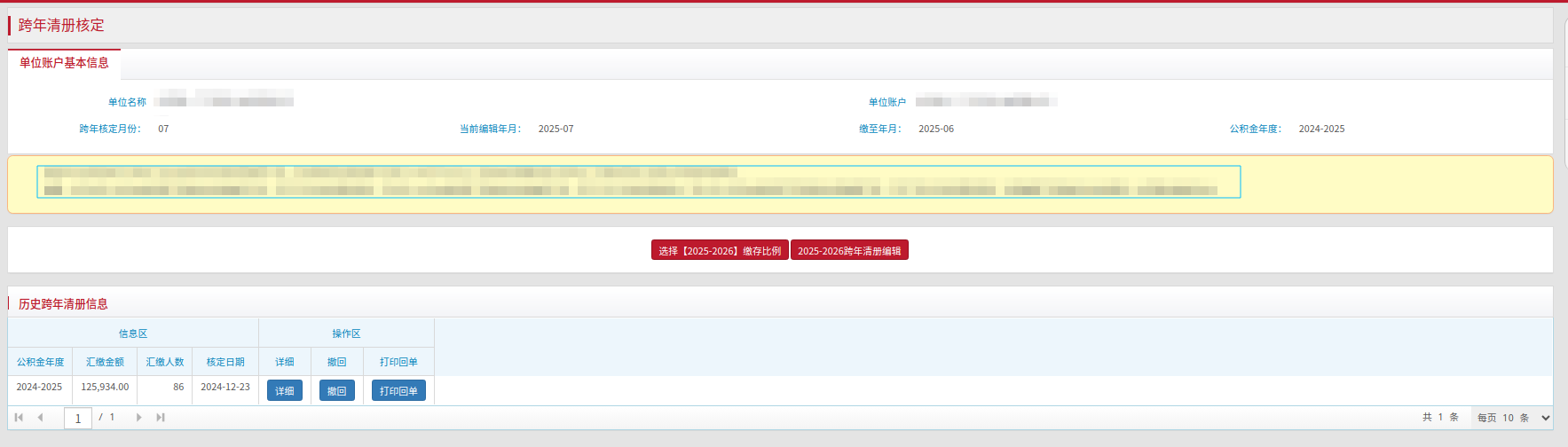1568x447 pixels.
Task: Click the page number input field
Action: pos(78,418)
